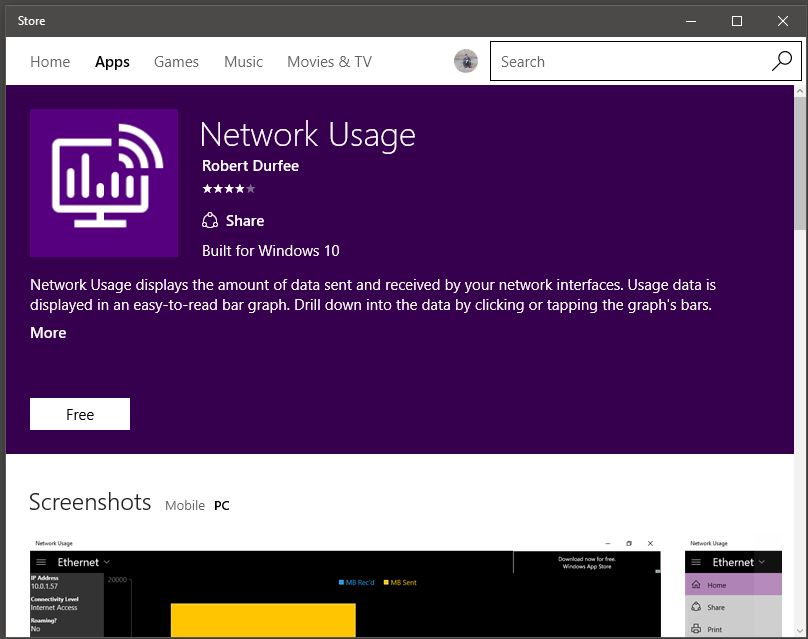Image resolution: width=808 pixels, height=639 pixels.
Task: Click the yellow MB Sent color swatch
Action: (x=387, y=582)
